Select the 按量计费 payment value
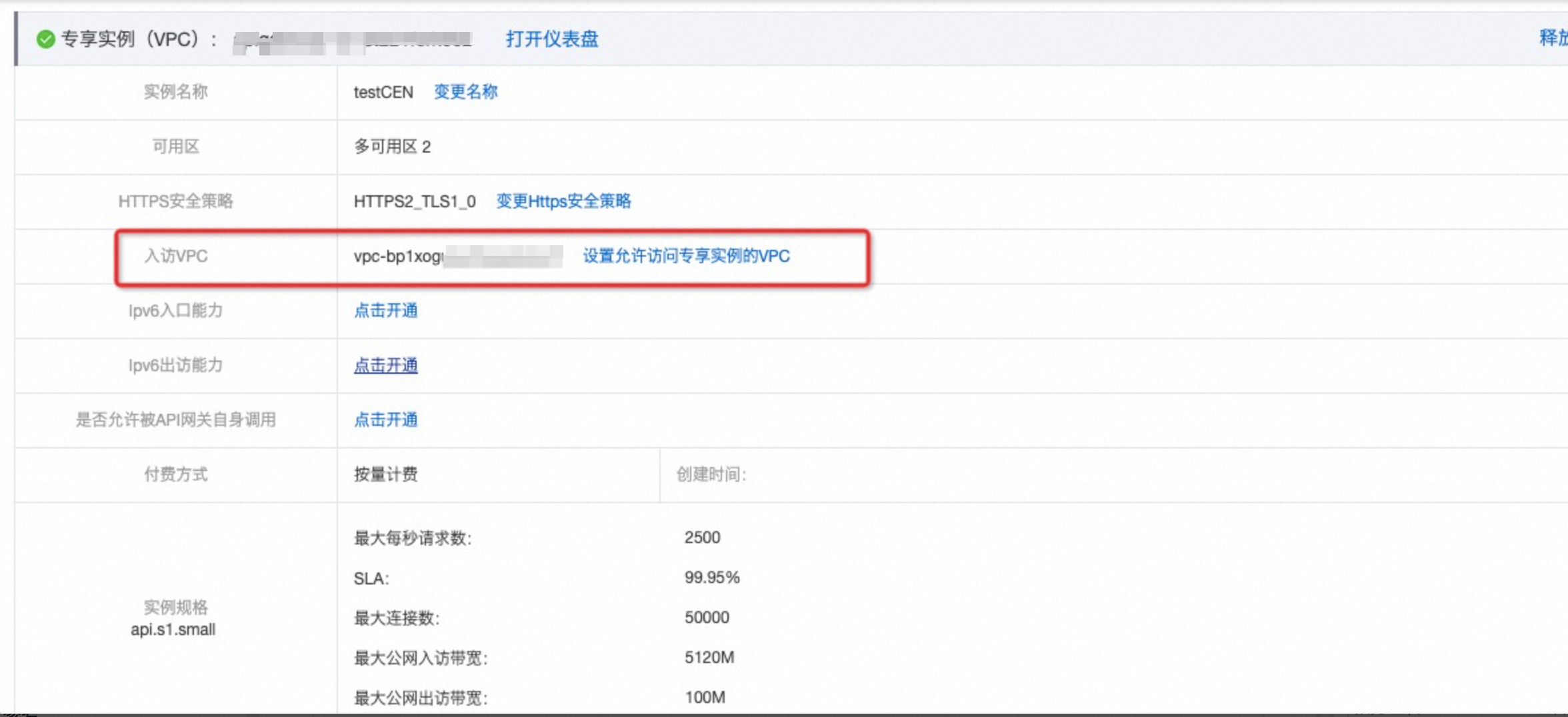The height and width of the screenshot is (717, 1568). (x=386, y=474)
